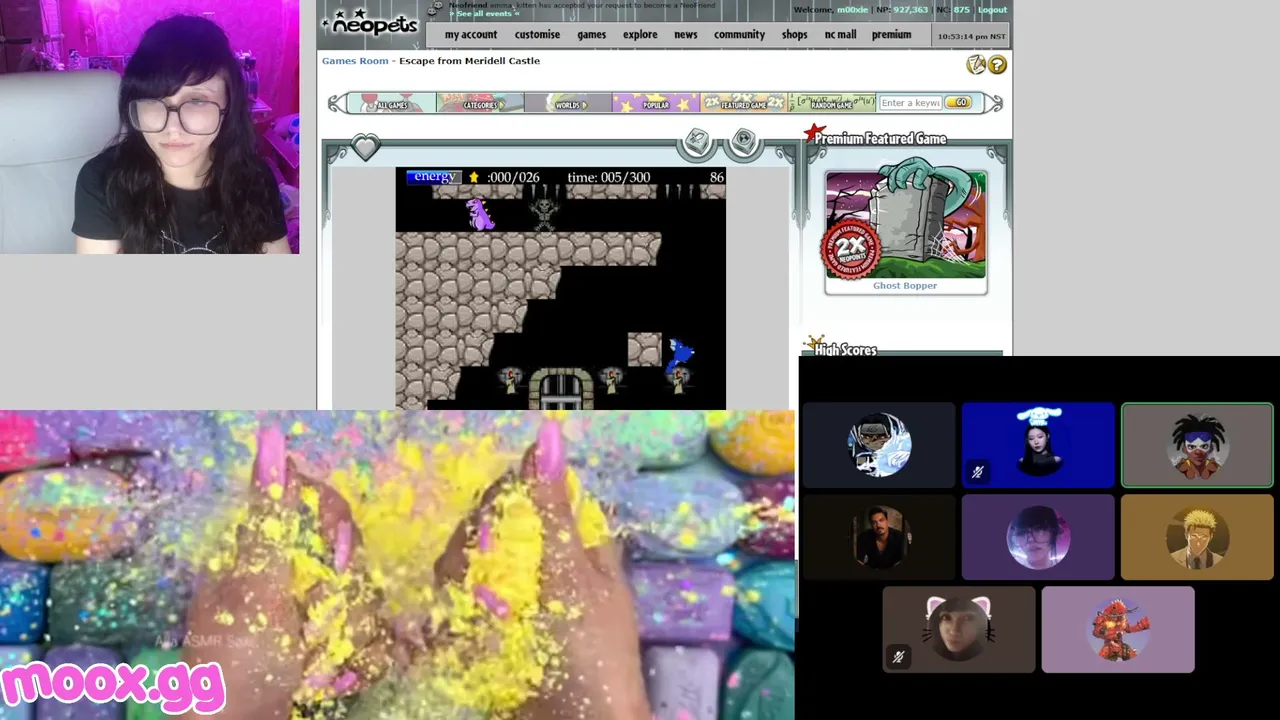Open the shops menu
This screenshot has width=1280, height=720.
click(x=795, y=35)
